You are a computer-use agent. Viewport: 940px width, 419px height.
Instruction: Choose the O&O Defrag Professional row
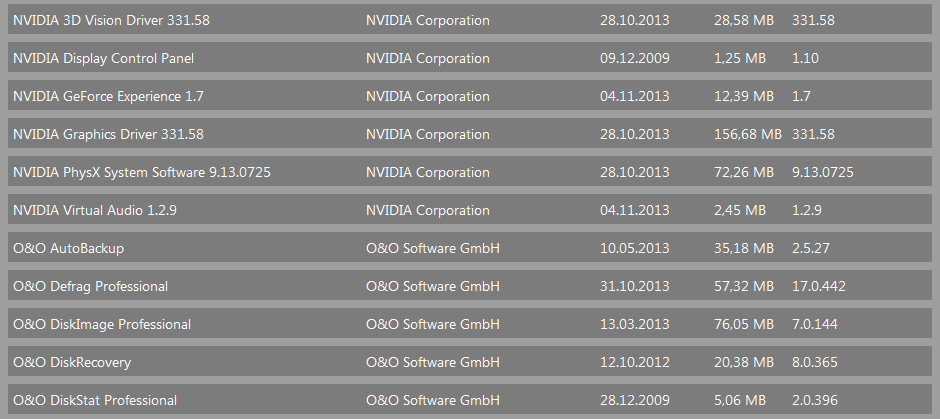tap(90, 286)
